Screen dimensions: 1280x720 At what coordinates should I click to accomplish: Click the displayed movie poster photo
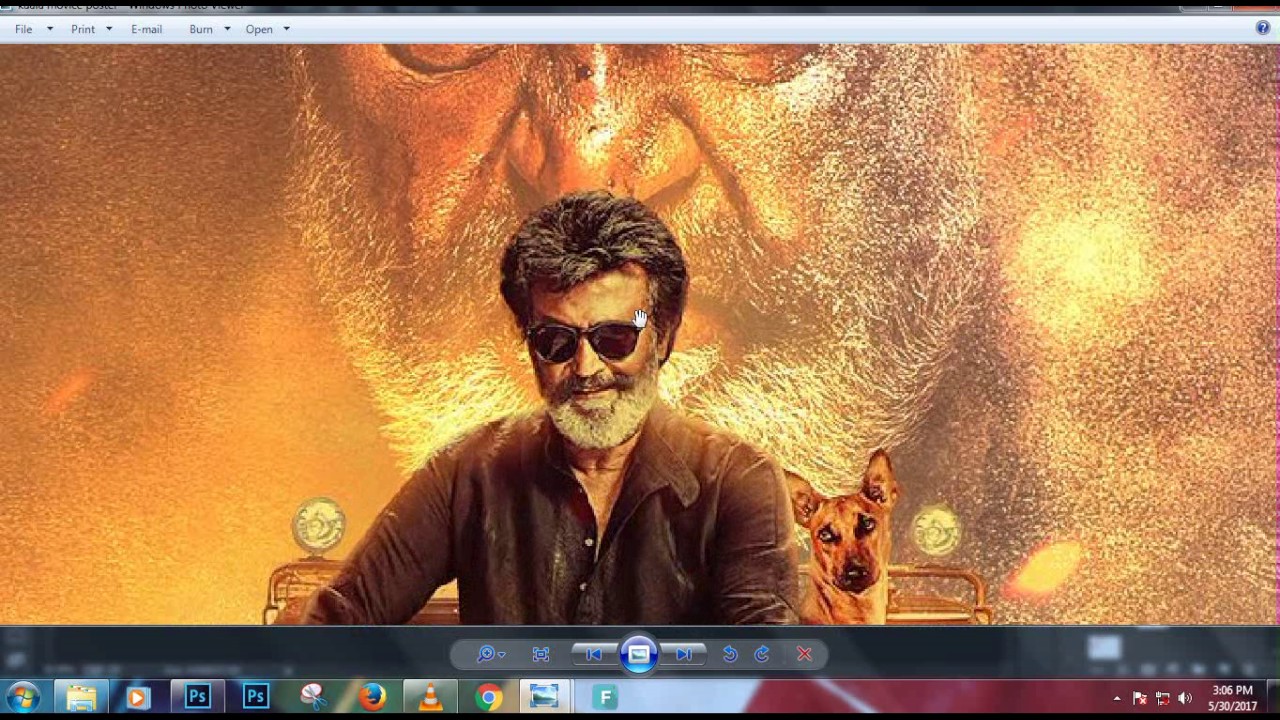(x=640, y=334)
